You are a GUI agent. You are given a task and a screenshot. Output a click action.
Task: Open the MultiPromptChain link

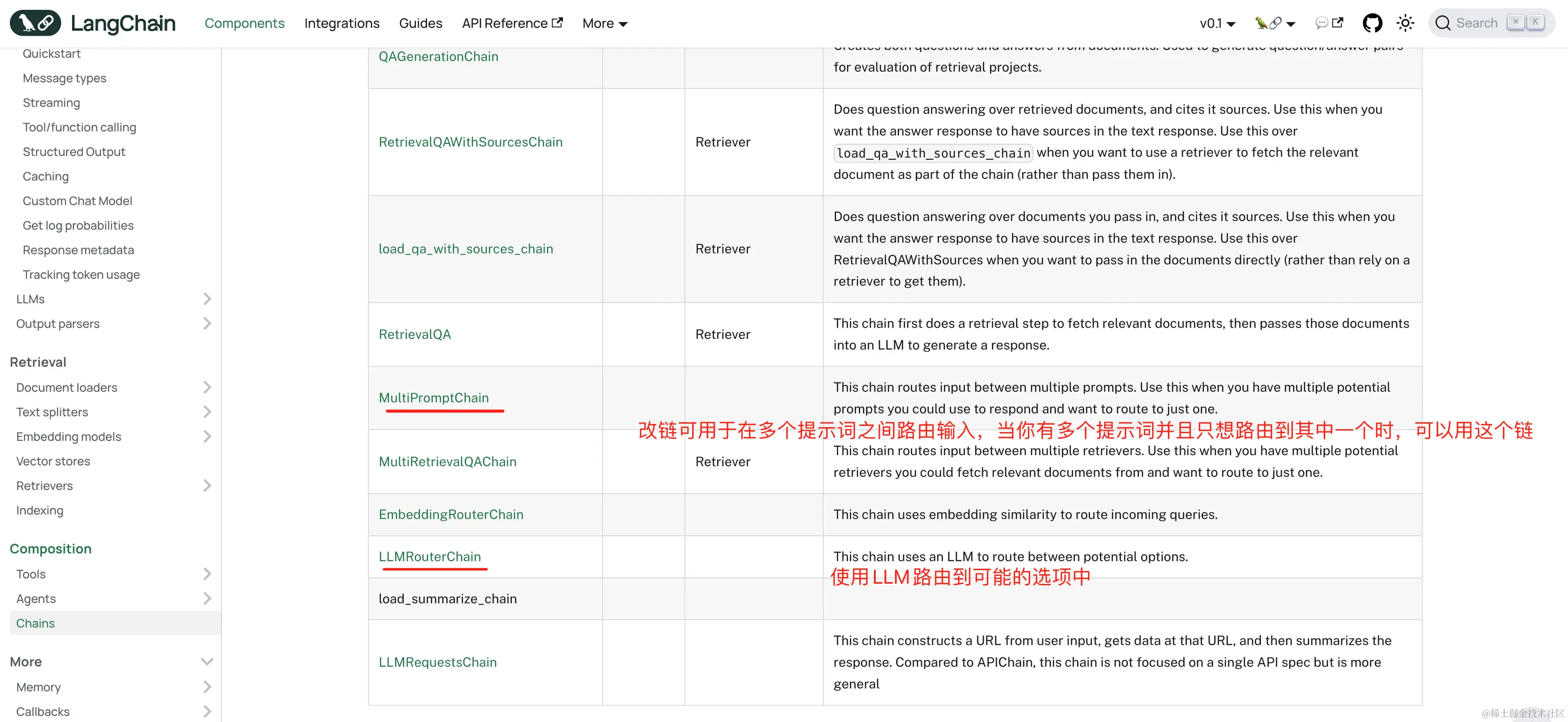tap(433, 398)
